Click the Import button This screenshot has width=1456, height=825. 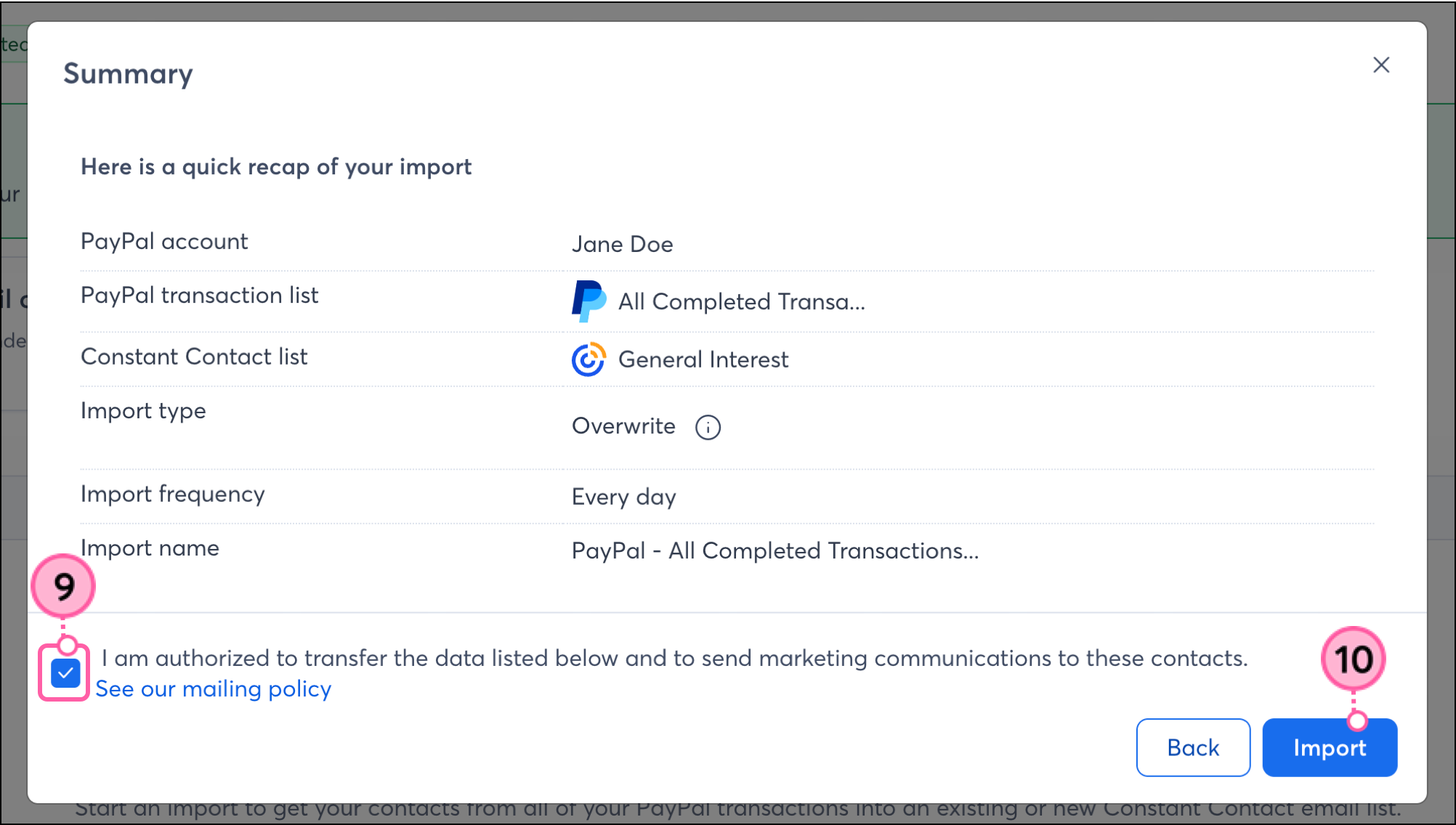[x=1330, y=747]
